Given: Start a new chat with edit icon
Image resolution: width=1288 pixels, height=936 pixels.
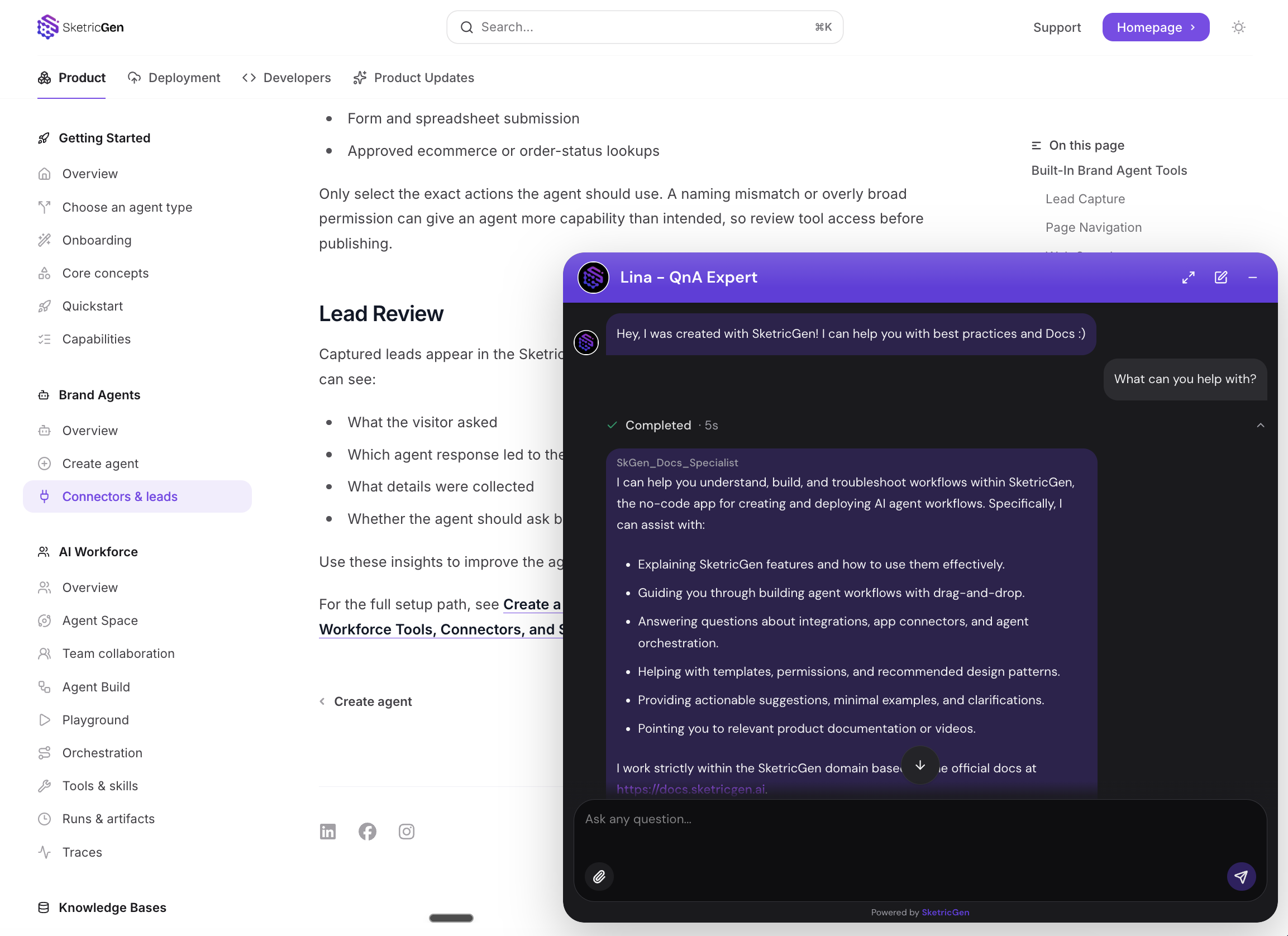Looking at the screenshot, I should click(x=1221, y=277).
